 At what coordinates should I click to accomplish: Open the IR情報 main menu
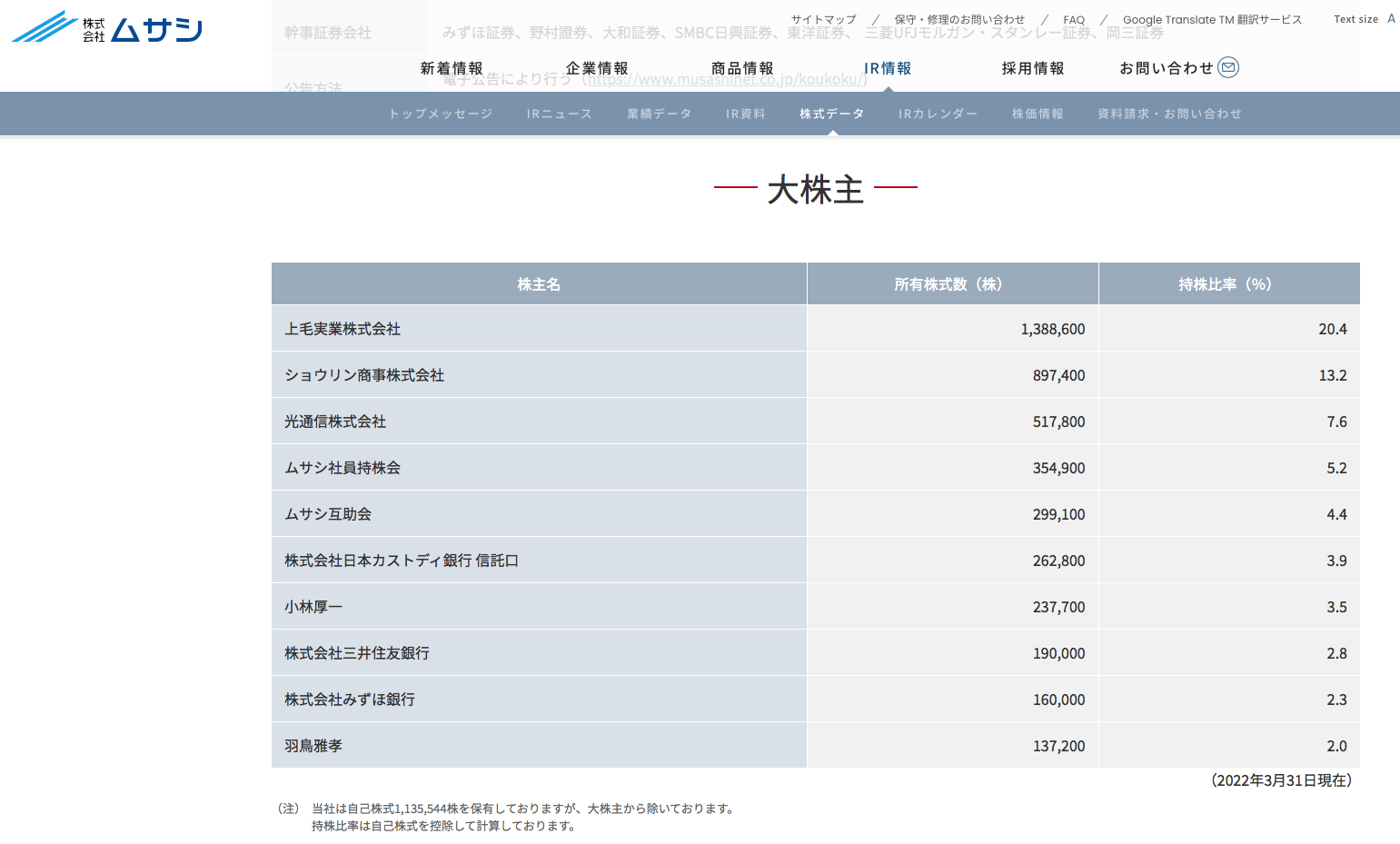(x=888, y=68)
